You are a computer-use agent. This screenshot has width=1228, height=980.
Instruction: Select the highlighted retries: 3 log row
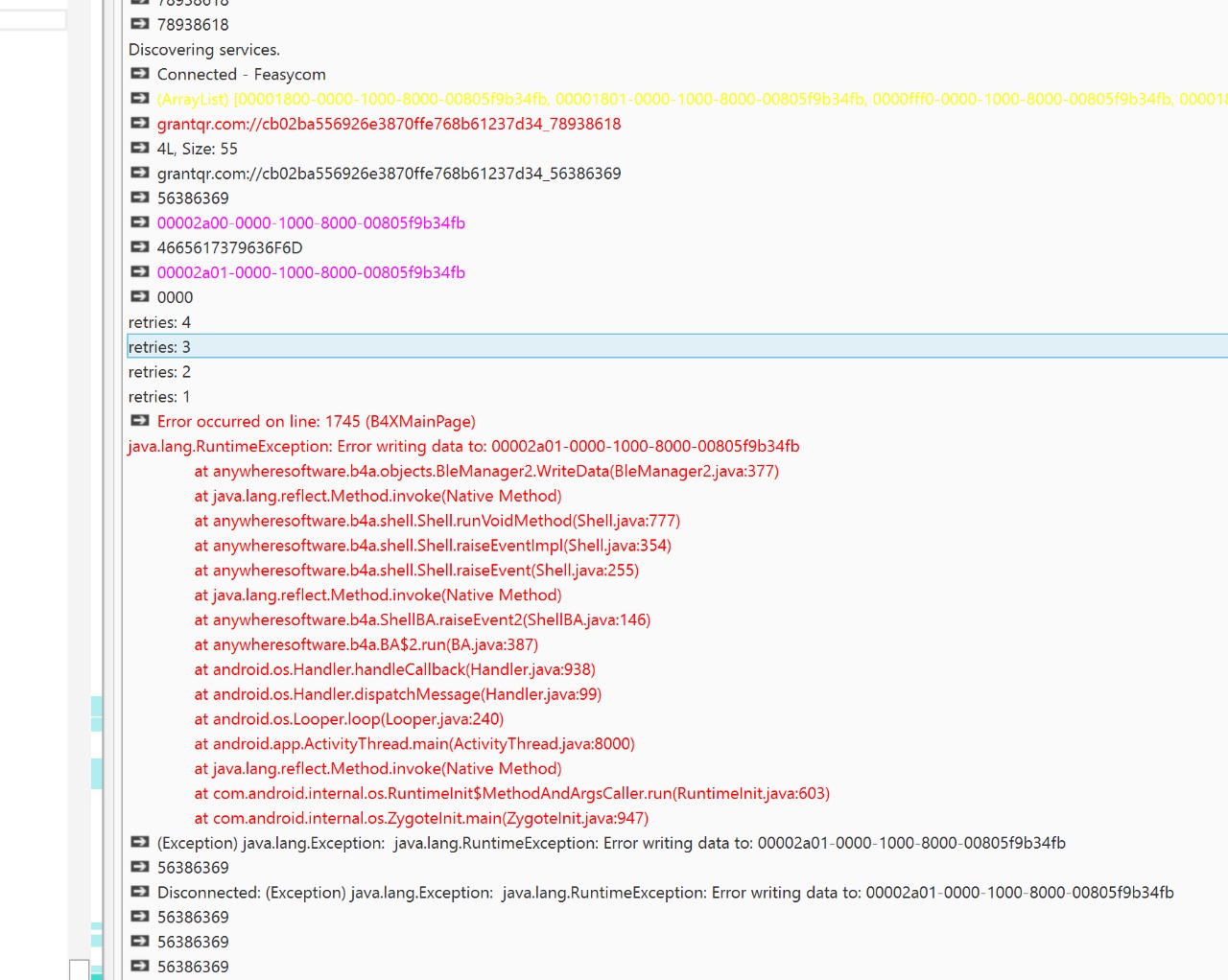pos(160,347)
